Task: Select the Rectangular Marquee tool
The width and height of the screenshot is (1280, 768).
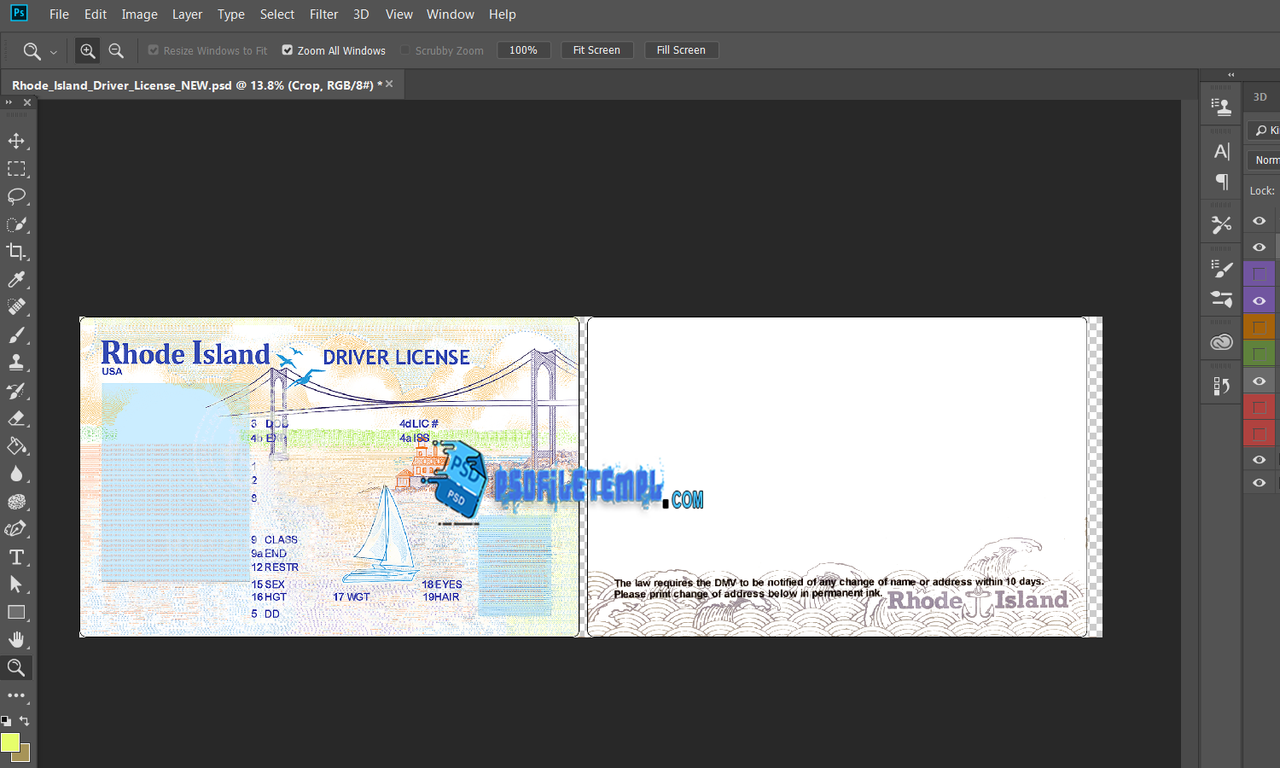Action: [16, 169]
